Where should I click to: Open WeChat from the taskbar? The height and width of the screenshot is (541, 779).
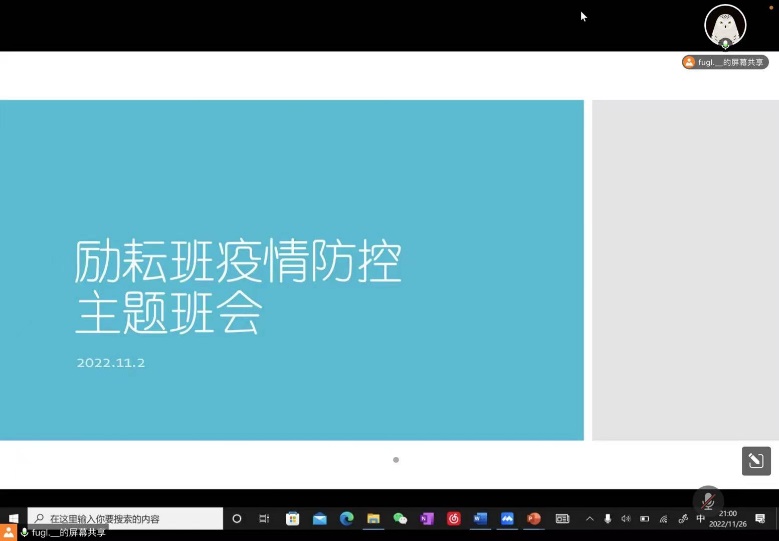pos(400,519)
